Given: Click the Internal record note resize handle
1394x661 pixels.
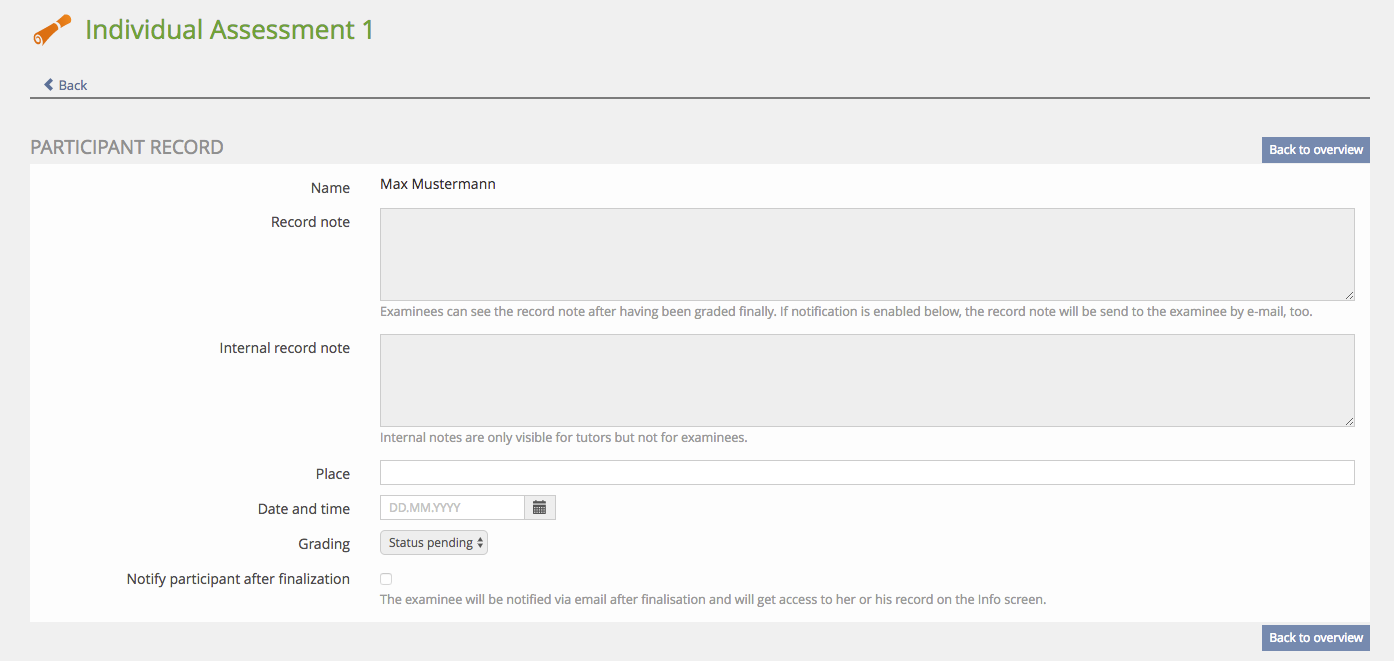Looking at the screenshot, I should [x=1349, y=421].
